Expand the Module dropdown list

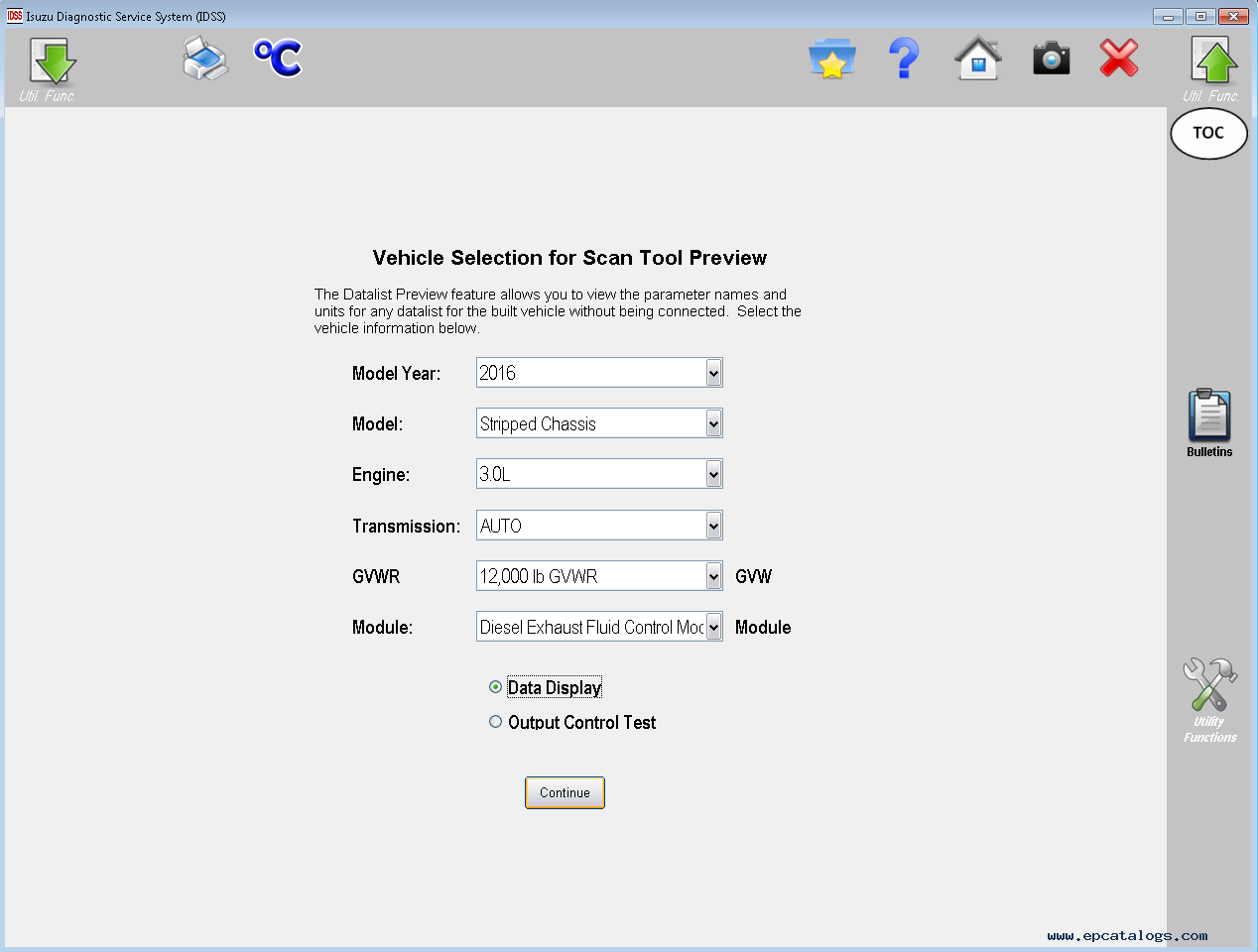[713, 627]
